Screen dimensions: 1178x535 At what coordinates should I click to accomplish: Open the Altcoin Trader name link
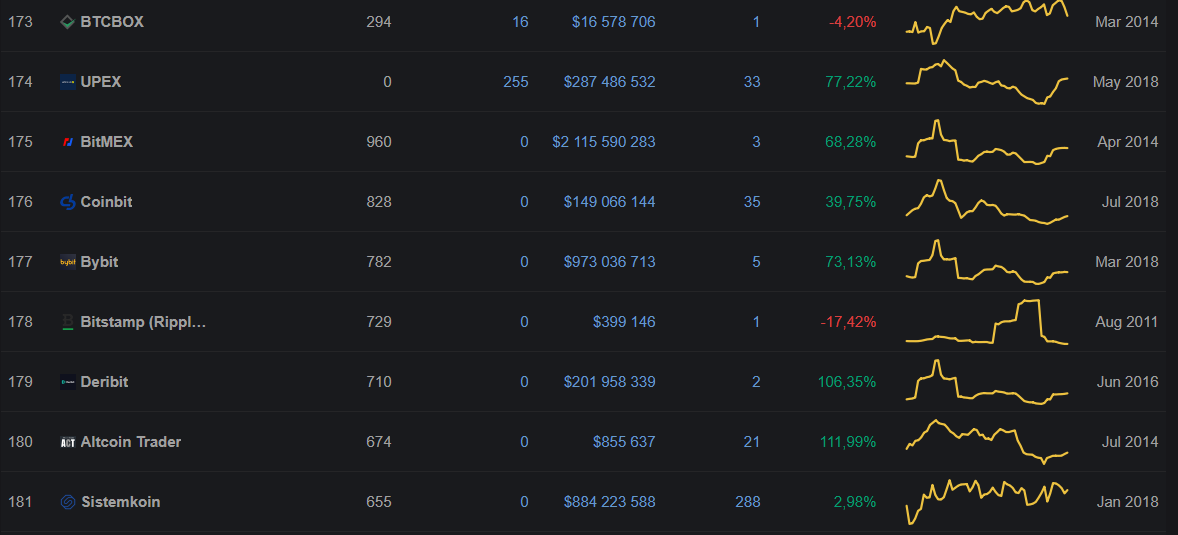[131, 442]
